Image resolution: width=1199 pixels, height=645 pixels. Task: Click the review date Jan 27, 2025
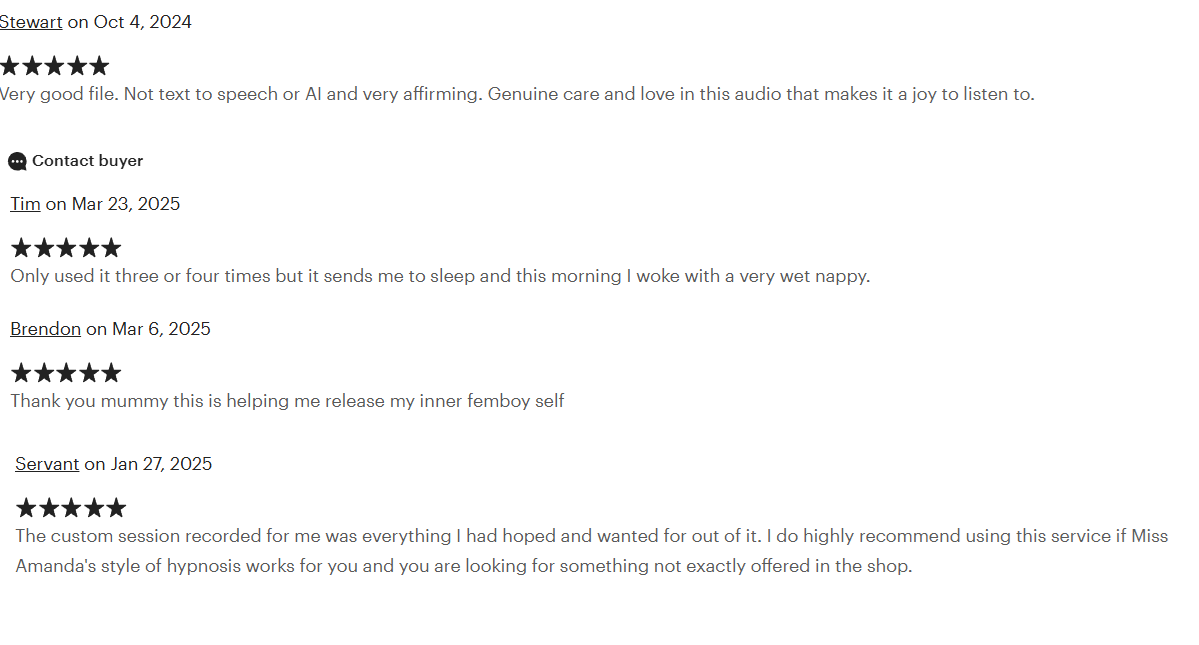click(x=161, y=464)
